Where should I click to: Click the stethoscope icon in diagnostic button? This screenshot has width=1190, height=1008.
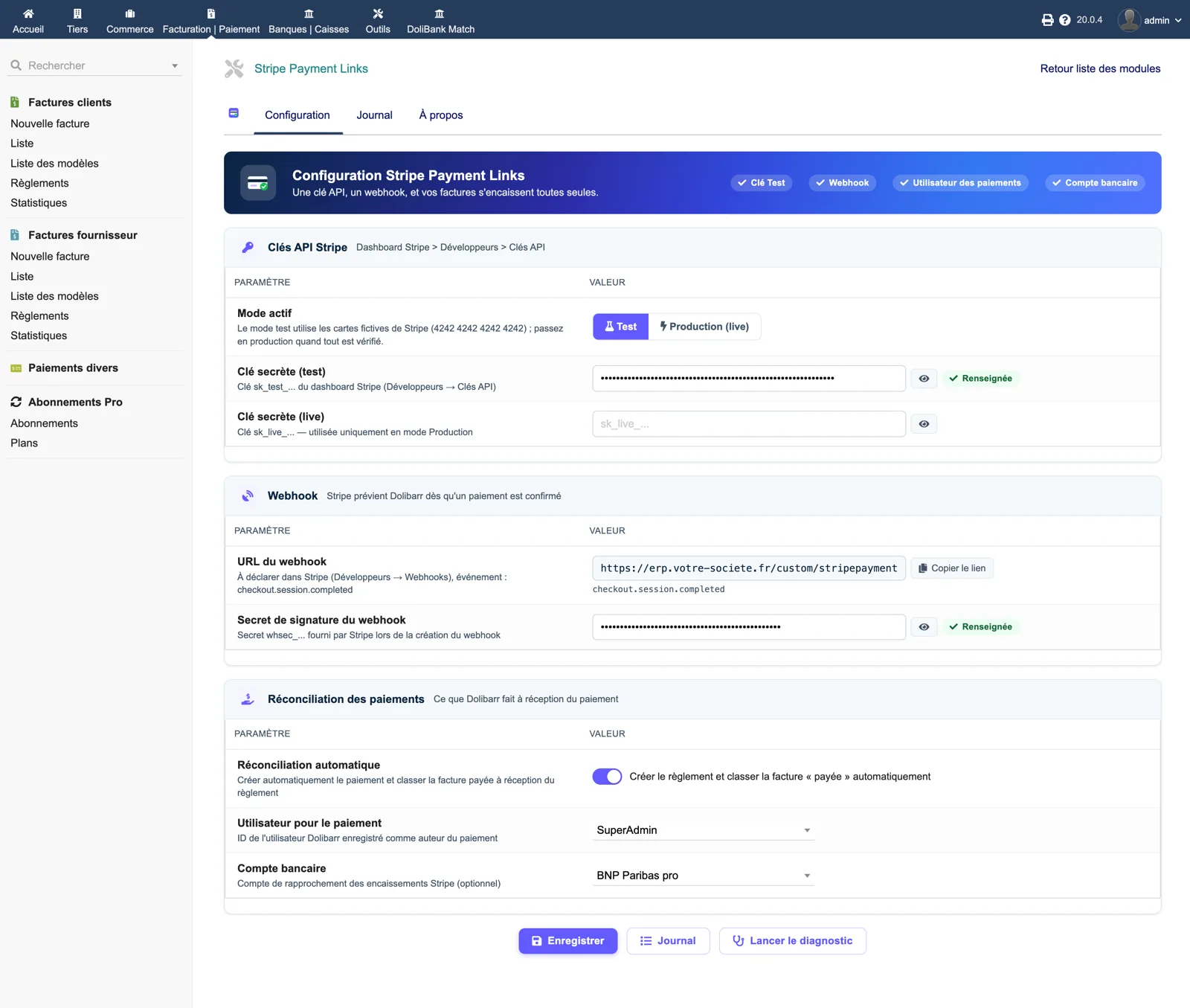[739, 941]
